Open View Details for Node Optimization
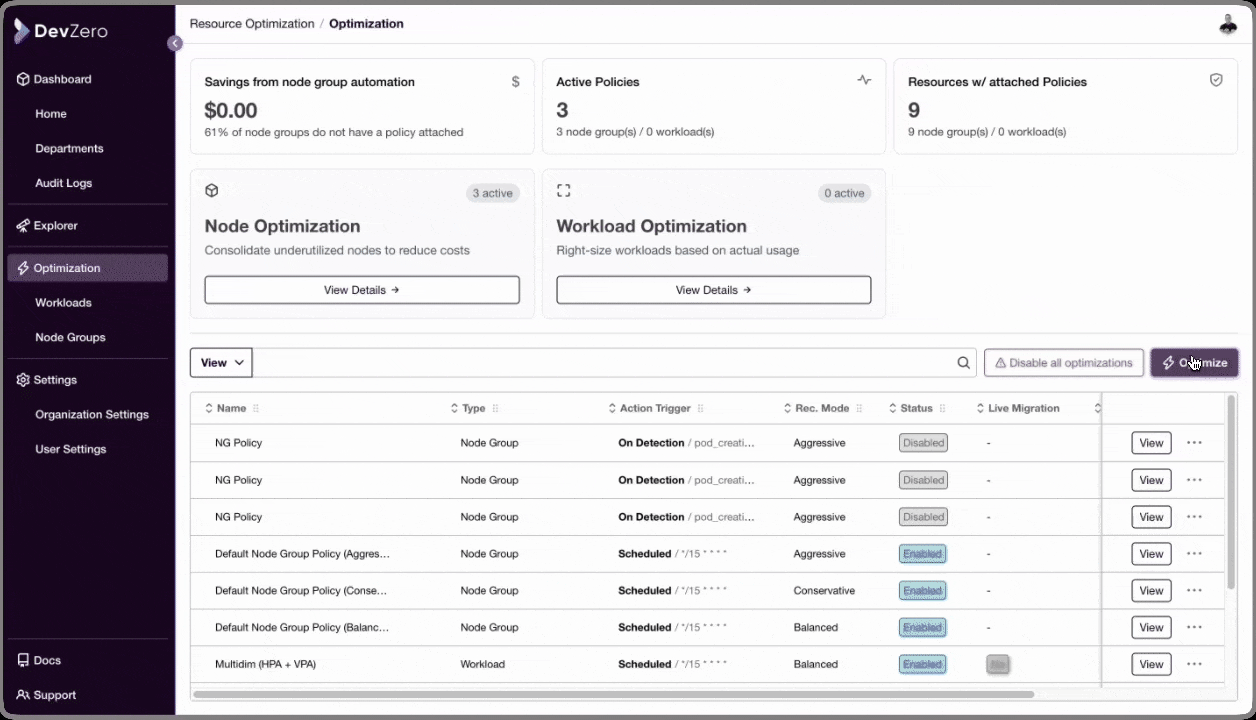Screen dimensions: 1256x720 [361, 289]
